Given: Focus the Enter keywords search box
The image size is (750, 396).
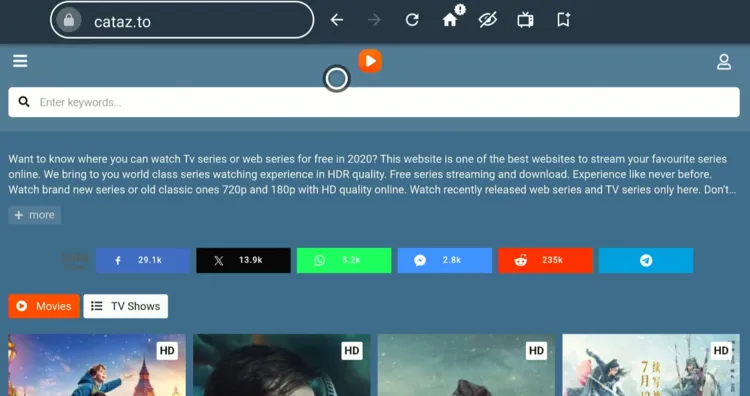Looking at the screenshot, I should point(374,102).
